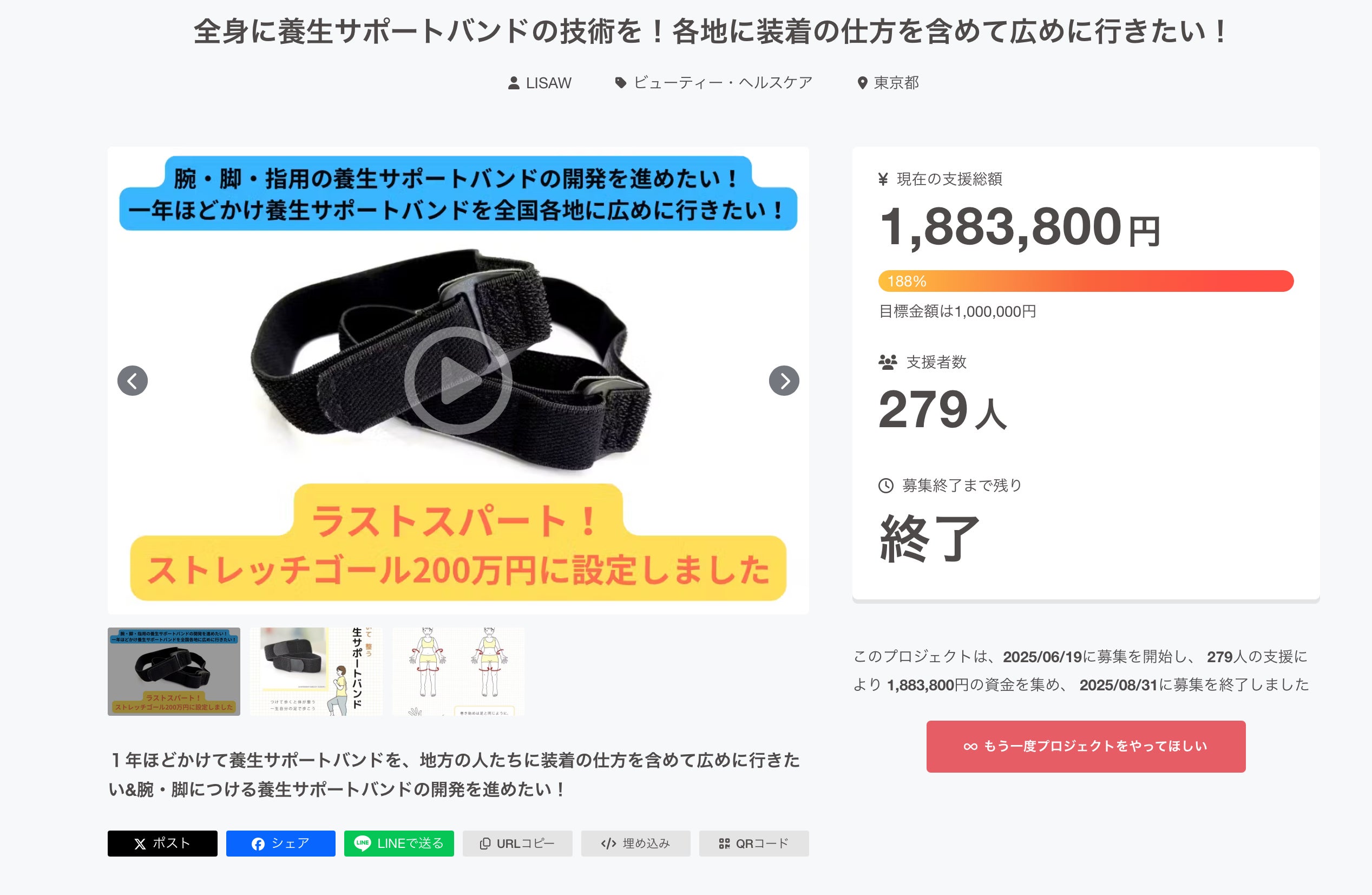1372x895 pixels.
Task: Click the map pin icon
Action: (x=862, y=83)
